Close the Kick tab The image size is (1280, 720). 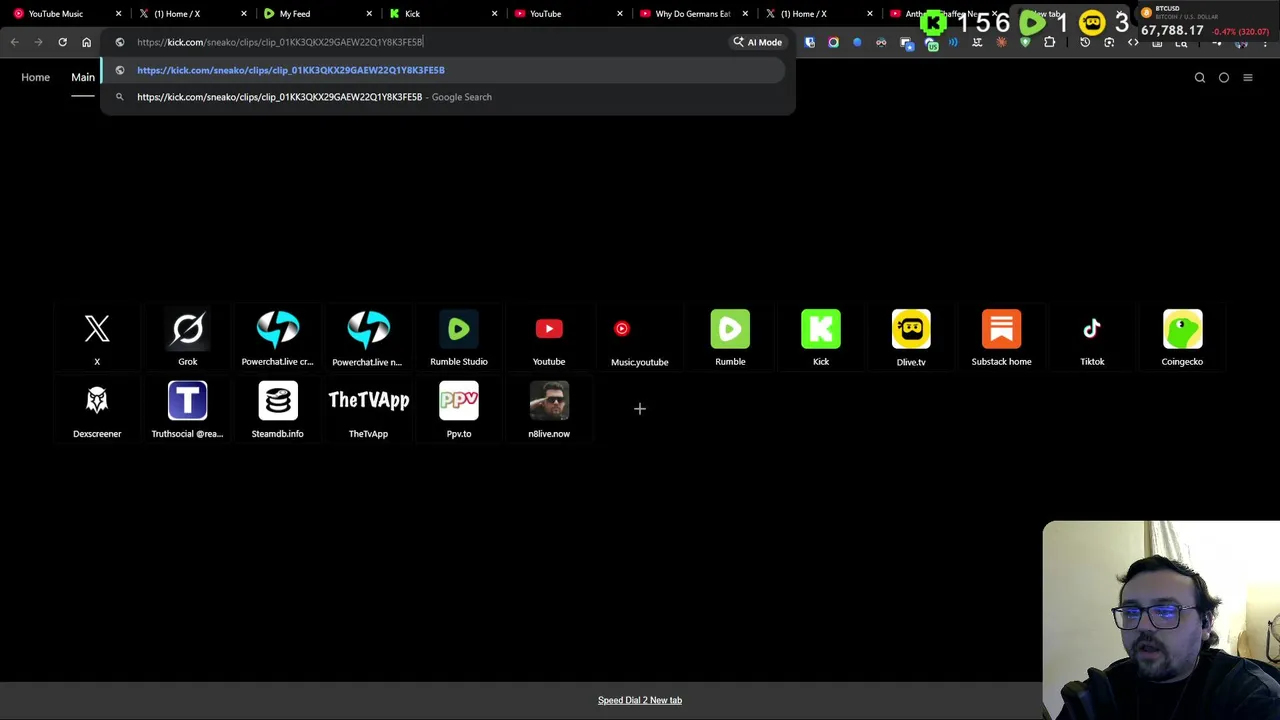click(x=494, y=14)
